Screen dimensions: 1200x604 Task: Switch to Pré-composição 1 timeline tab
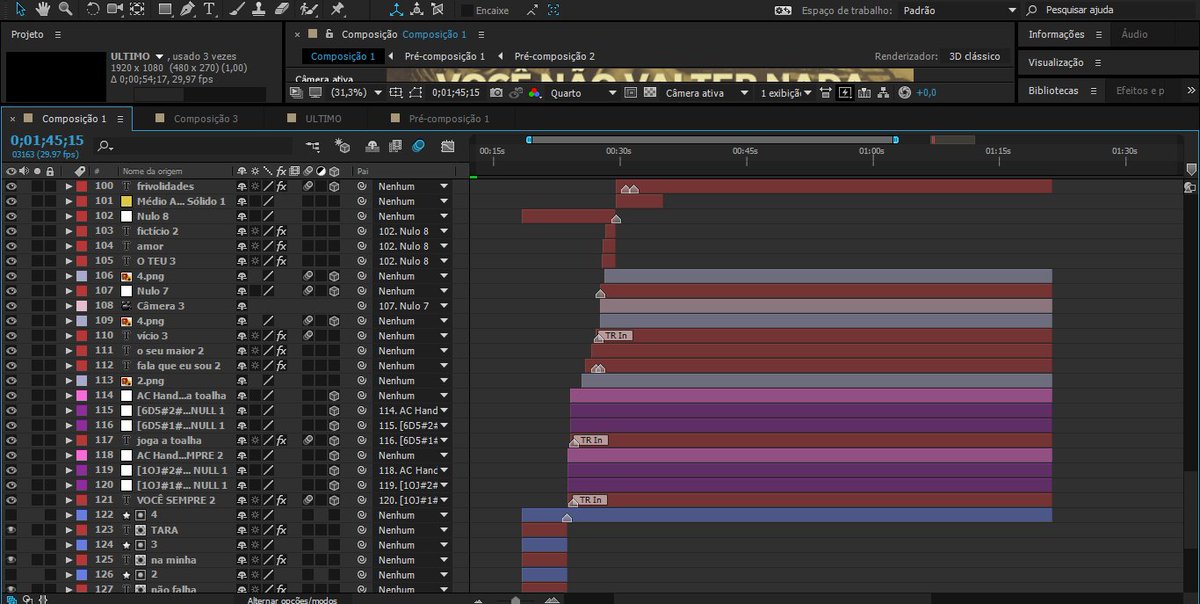[449, 118]
